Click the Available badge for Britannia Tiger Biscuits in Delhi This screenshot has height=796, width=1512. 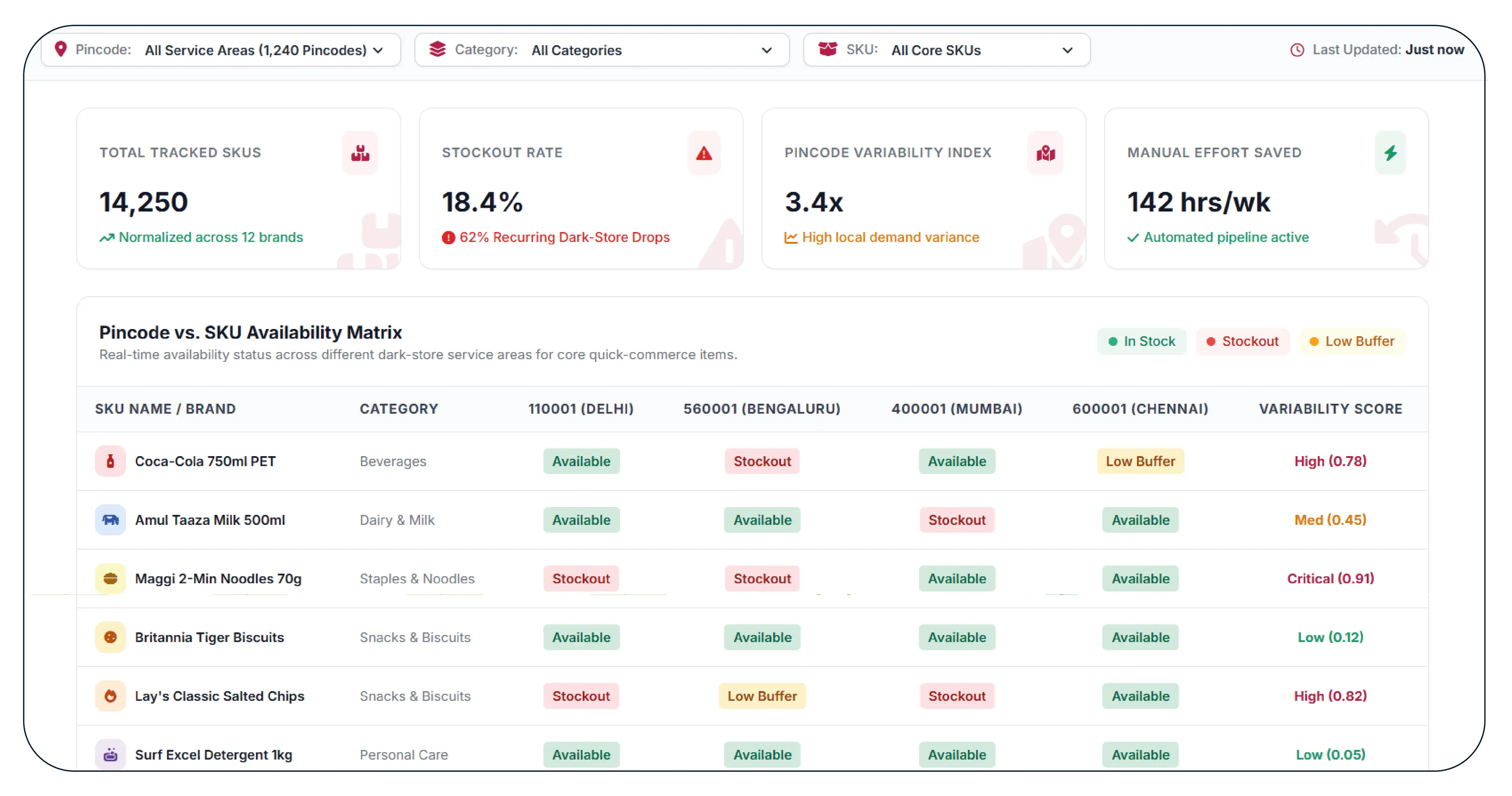coord(581,637)
